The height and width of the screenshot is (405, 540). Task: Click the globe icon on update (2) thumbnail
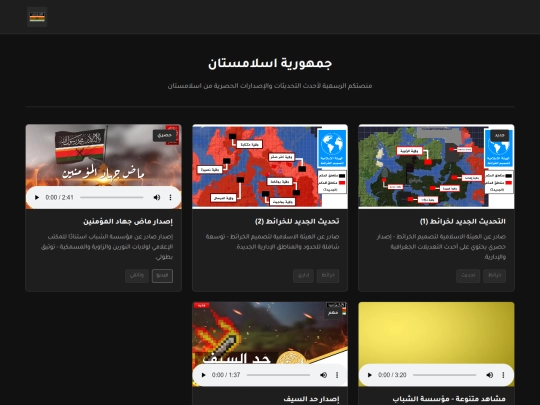click(x=332, y=144)
